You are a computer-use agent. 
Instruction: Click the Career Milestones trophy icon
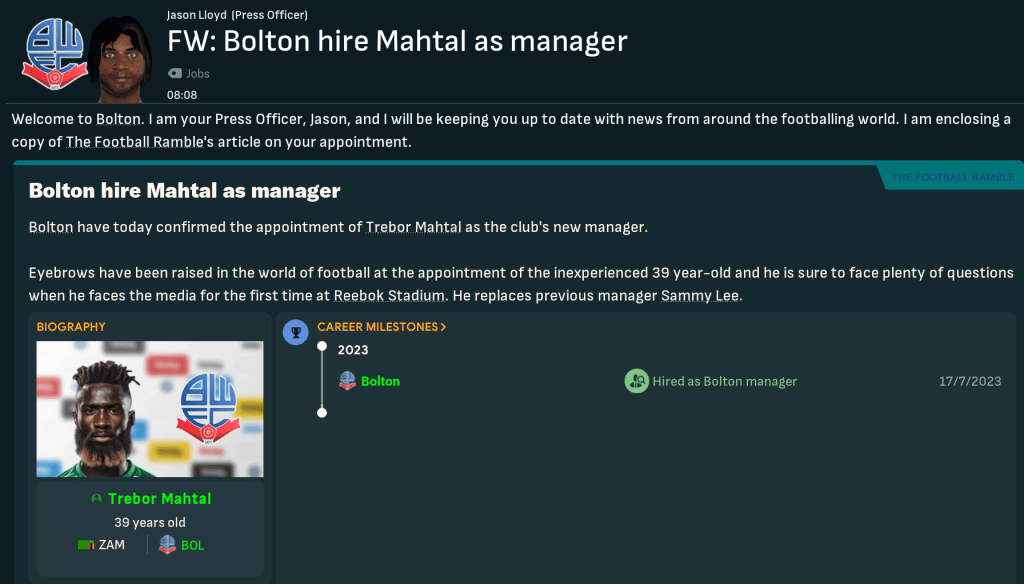tap(295, 331)
